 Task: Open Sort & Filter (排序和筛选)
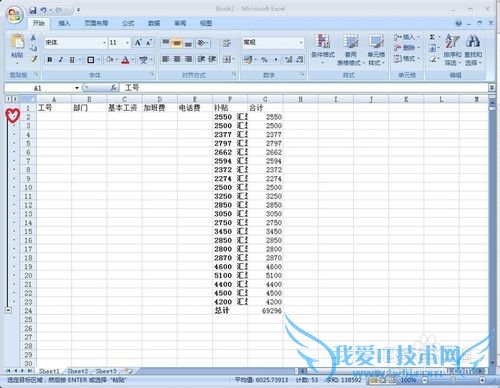tap(452, 49)
